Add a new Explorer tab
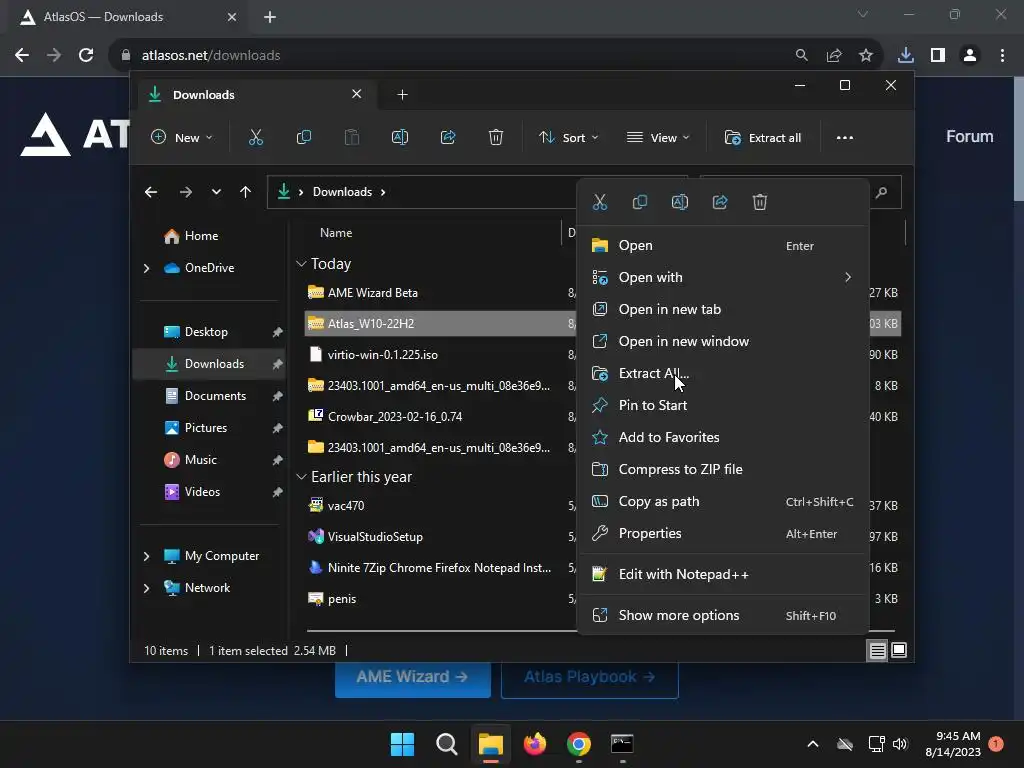The height and width of the screenshot is (768, 1024). click(x=402, y=95)
